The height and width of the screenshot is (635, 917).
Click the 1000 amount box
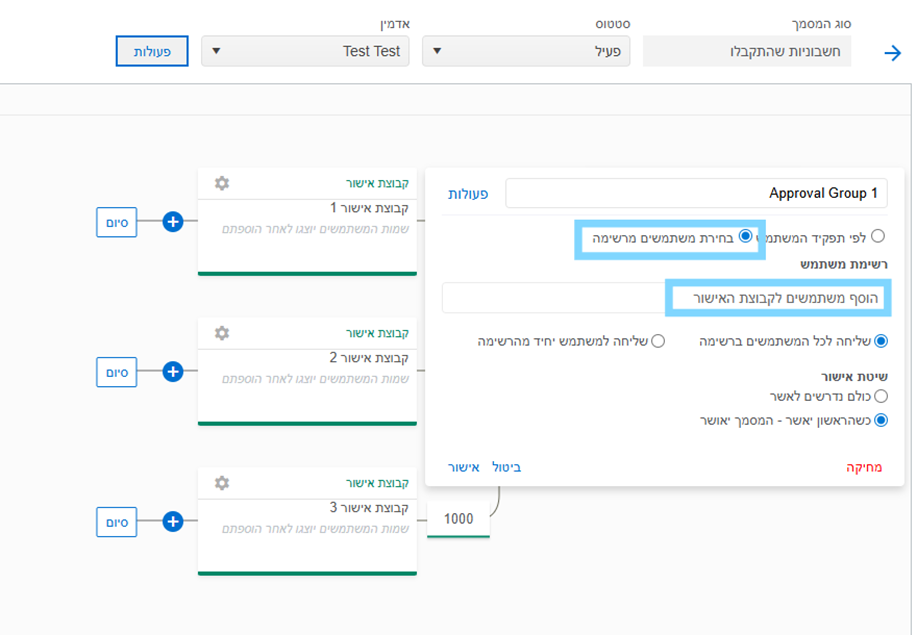pos(458,519)
